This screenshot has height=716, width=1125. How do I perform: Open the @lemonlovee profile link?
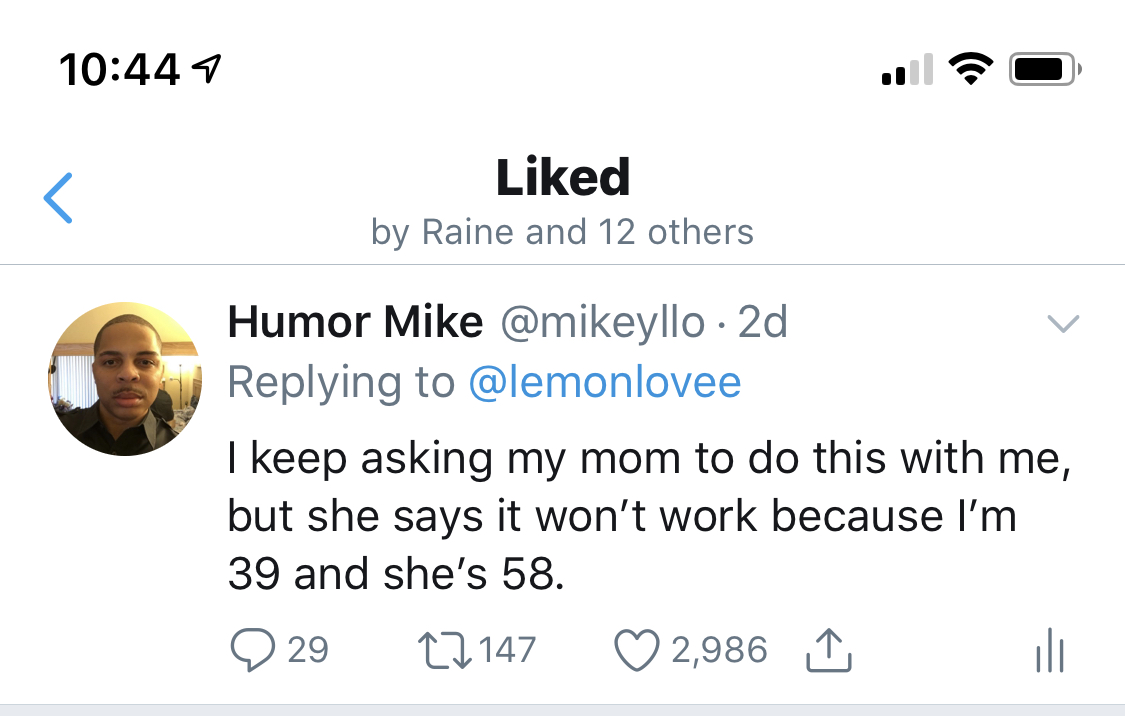(x=605, y=382)
